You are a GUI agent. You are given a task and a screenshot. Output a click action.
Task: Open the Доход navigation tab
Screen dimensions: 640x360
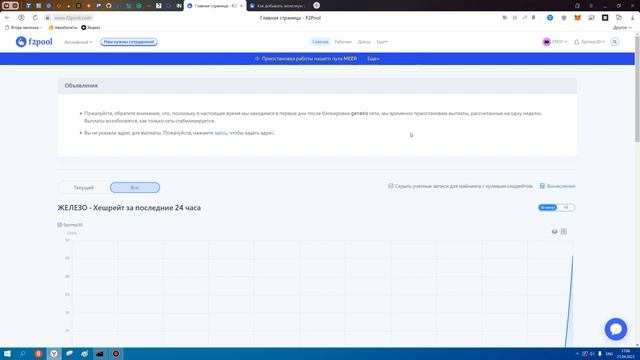click(x=364, y=42)
